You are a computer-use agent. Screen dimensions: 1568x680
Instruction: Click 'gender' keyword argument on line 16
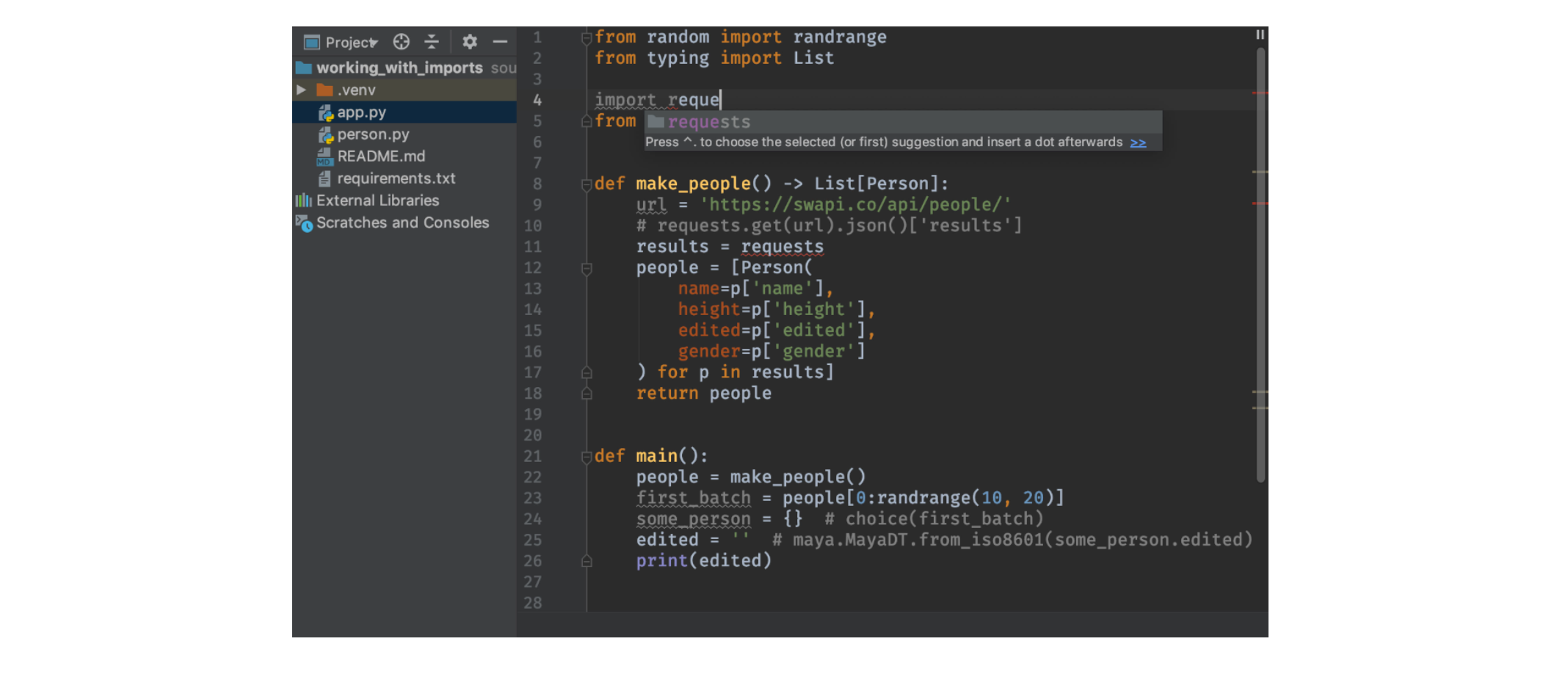708,352
